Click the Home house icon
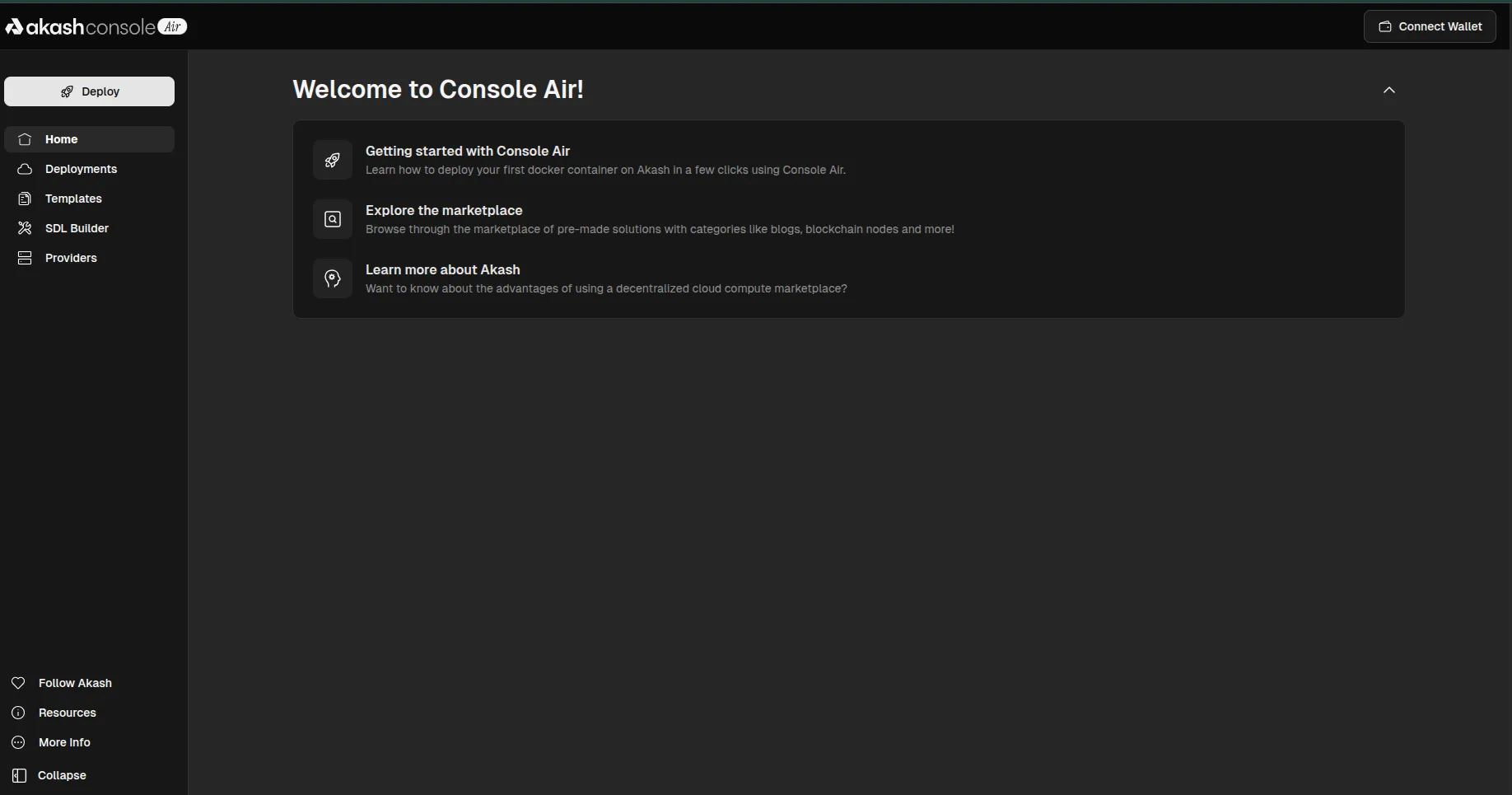The width and height of the screenshot is (1512, 795). (x=25, y=139)
